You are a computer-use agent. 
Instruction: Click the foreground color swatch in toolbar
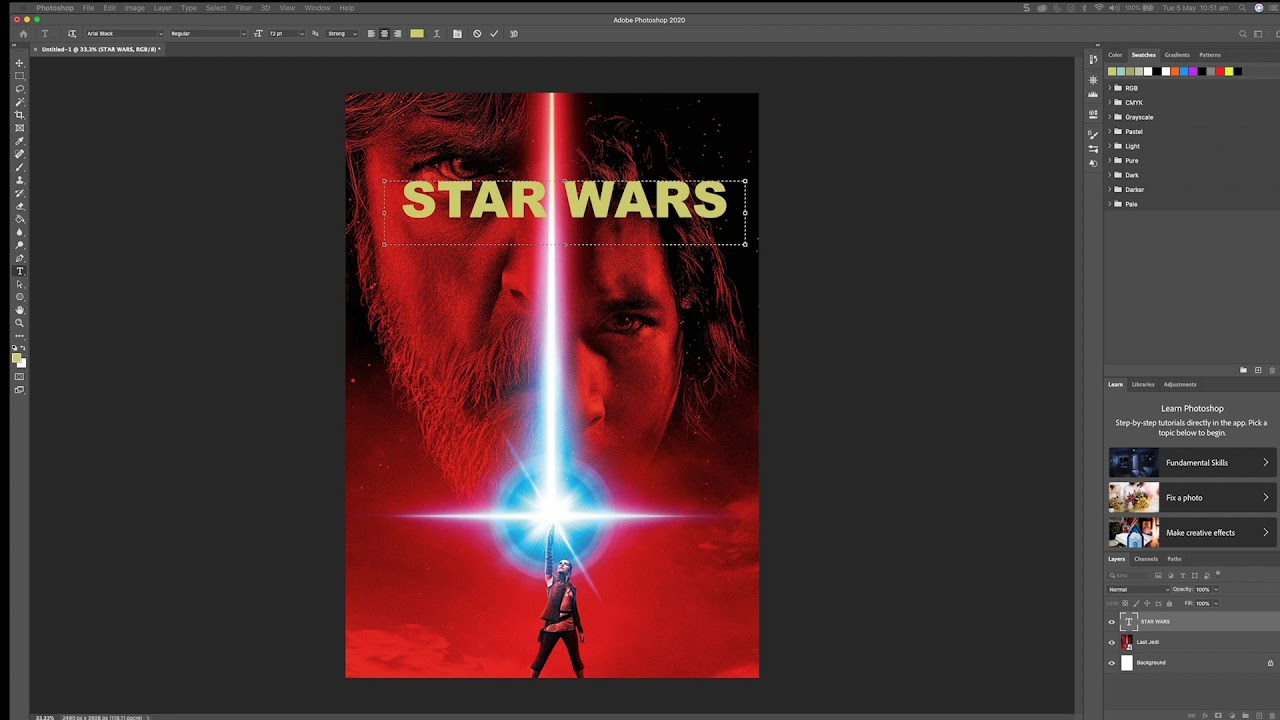[16, 358]
